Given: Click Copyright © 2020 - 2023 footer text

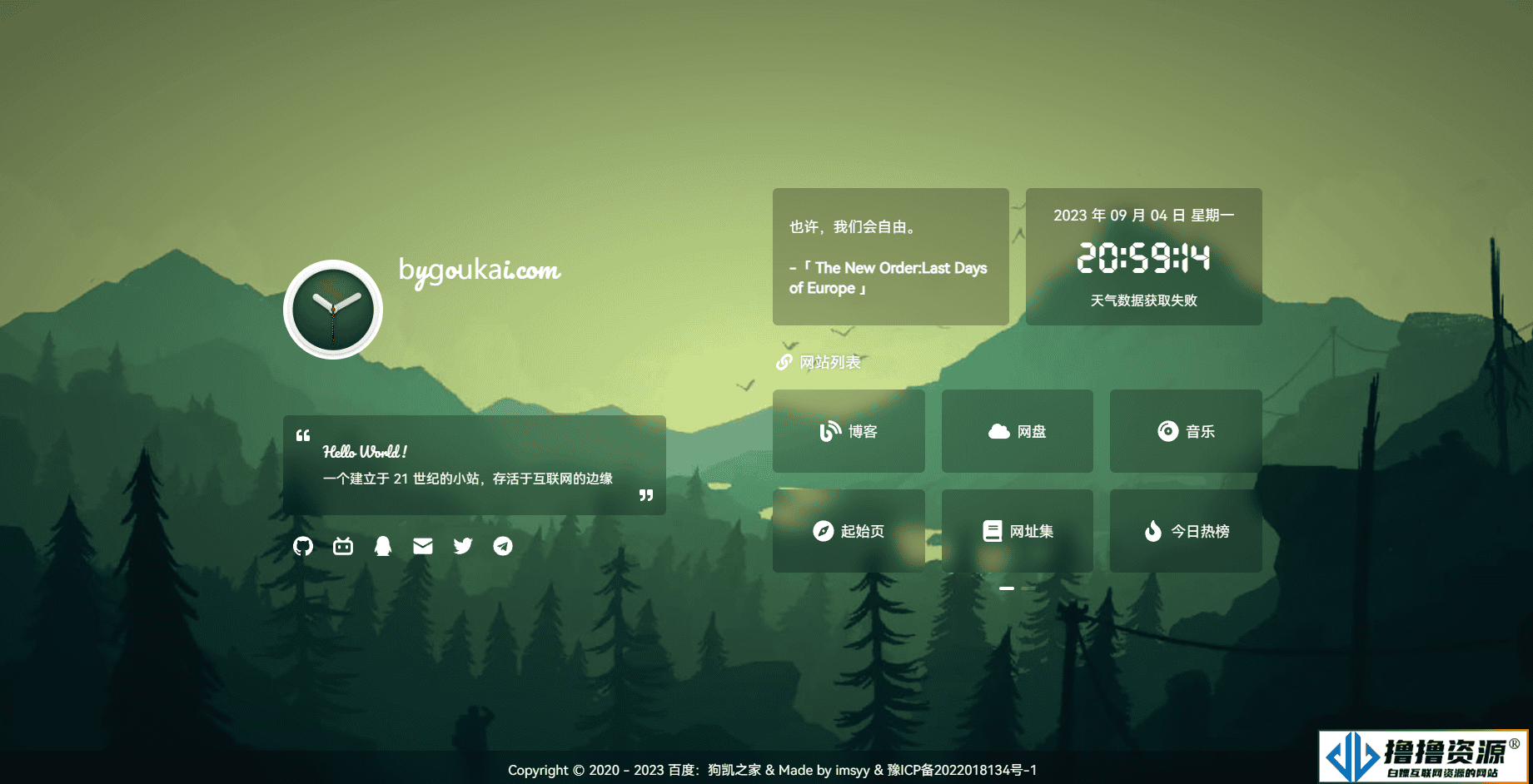Looking at the screenshot, I should [586, 770].
